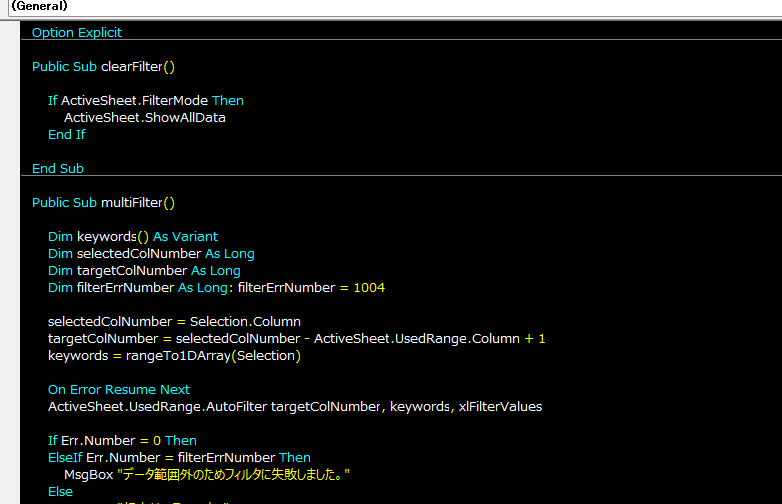Click 'Dim selectedColNumber As Long' line
This screenshot has height=504, width=782.
click(151, 254)
